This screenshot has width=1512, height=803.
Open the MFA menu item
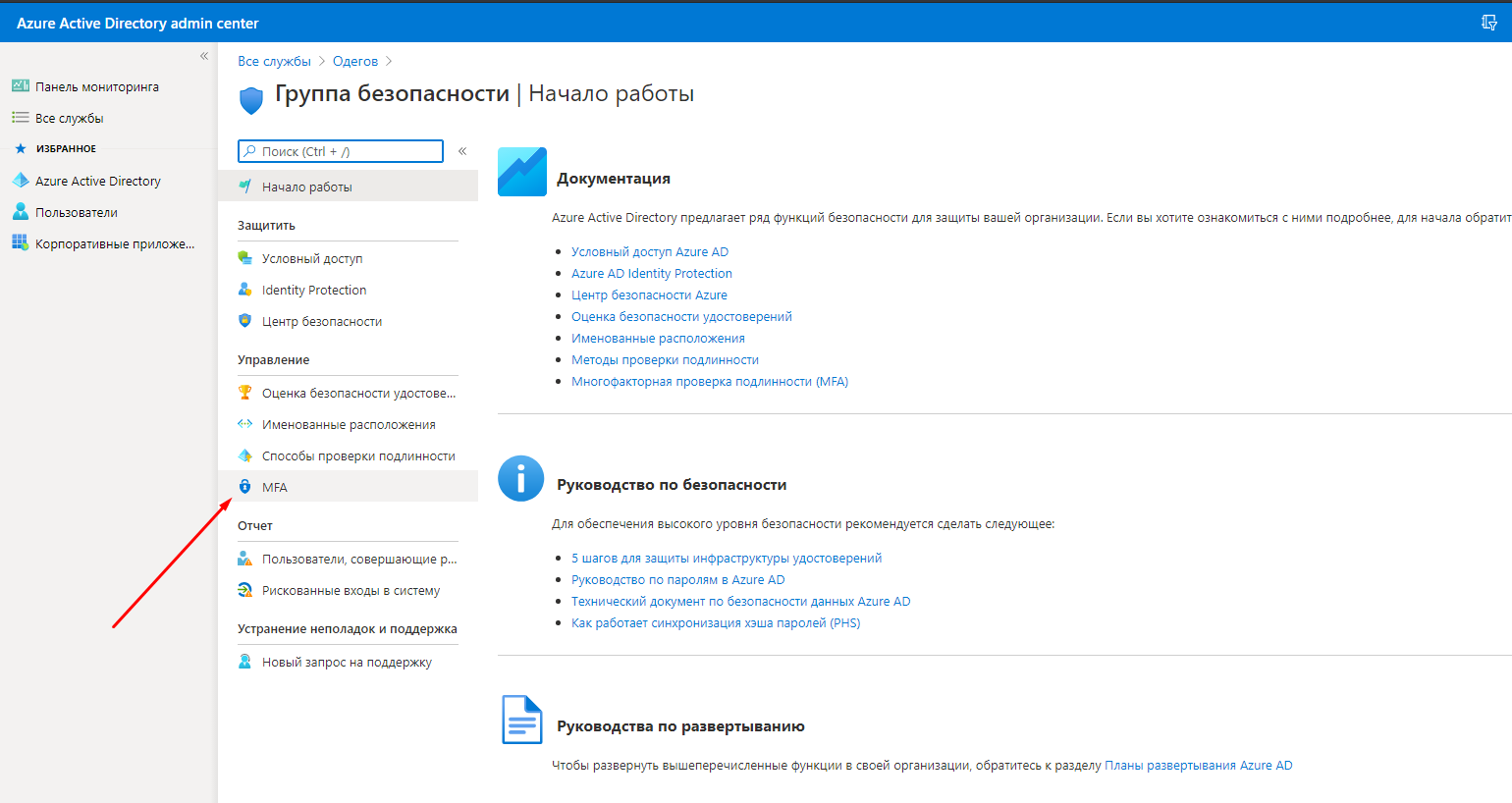(x=348, y=487)
